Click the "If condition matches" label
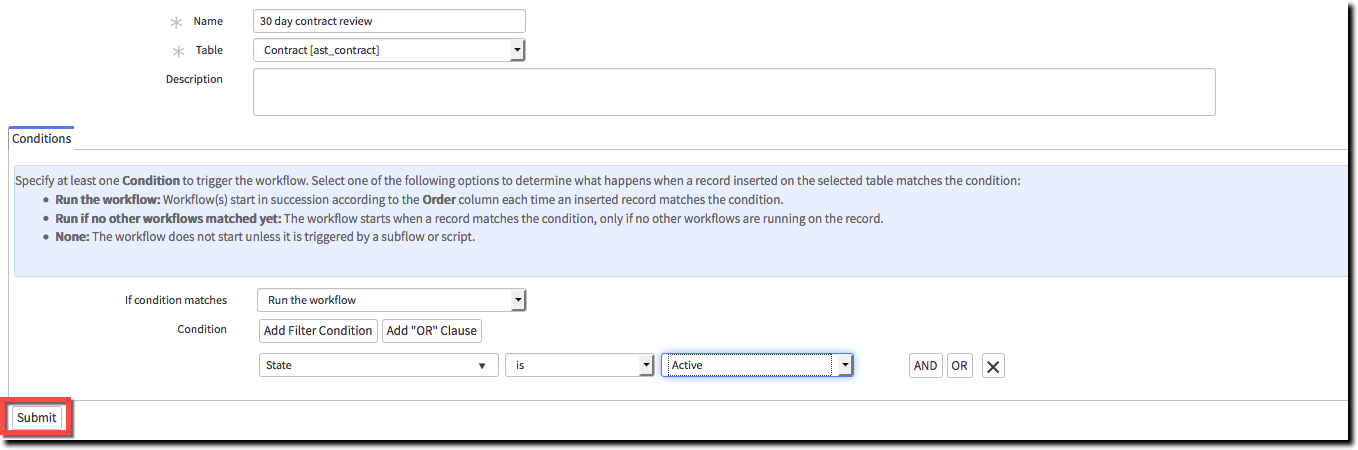The image size is (1358, 450). (x=176, y=300)
